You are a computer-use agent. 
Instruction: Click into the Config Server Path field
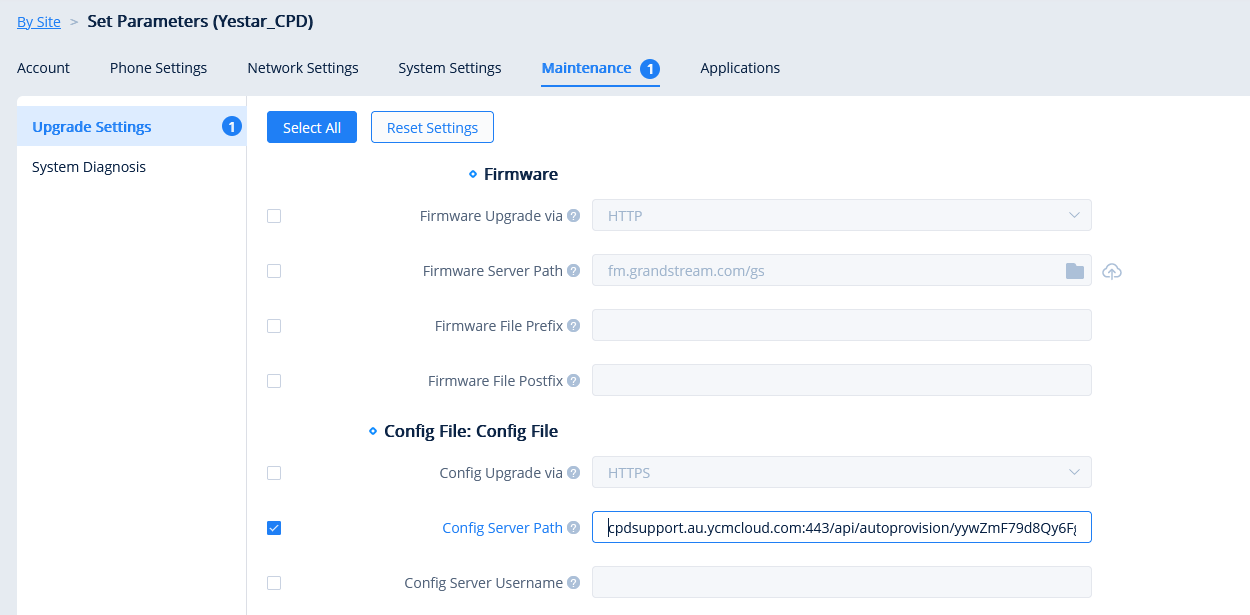(x=842, y=528)
